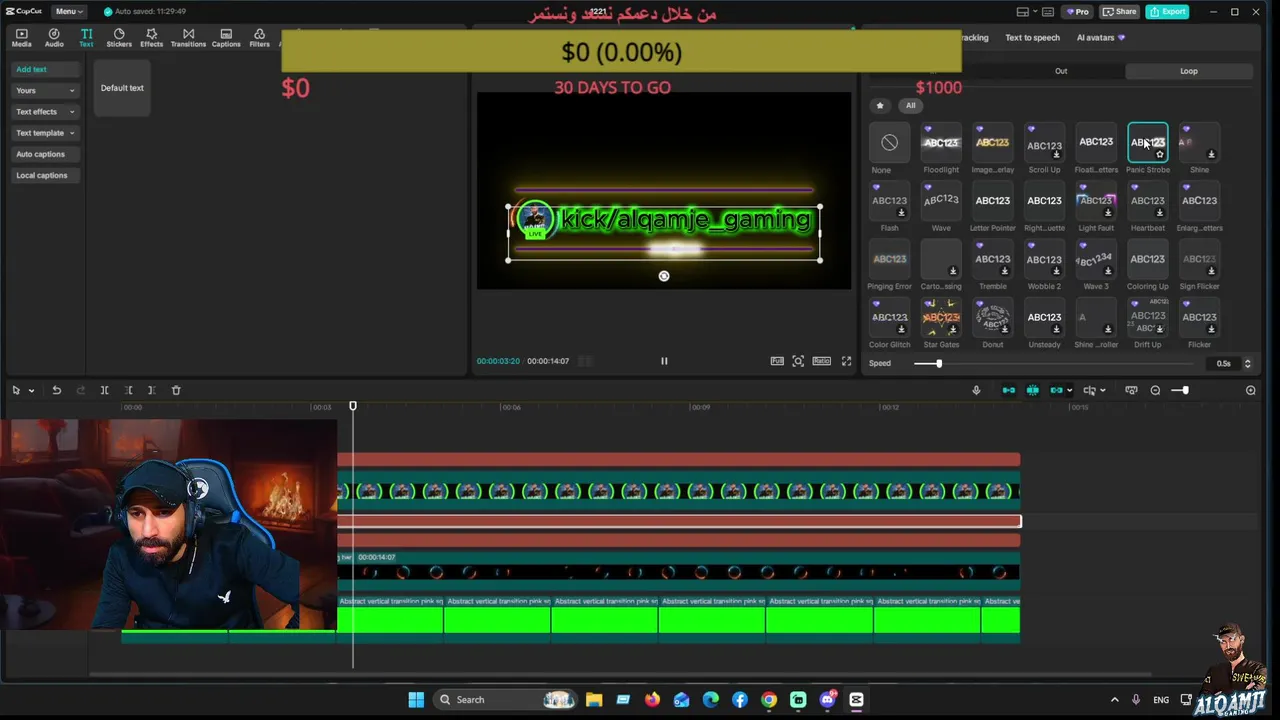Apply the Unsteady text animation
The height and width of the screenshot is (720, 1280).
[1044, 317]
